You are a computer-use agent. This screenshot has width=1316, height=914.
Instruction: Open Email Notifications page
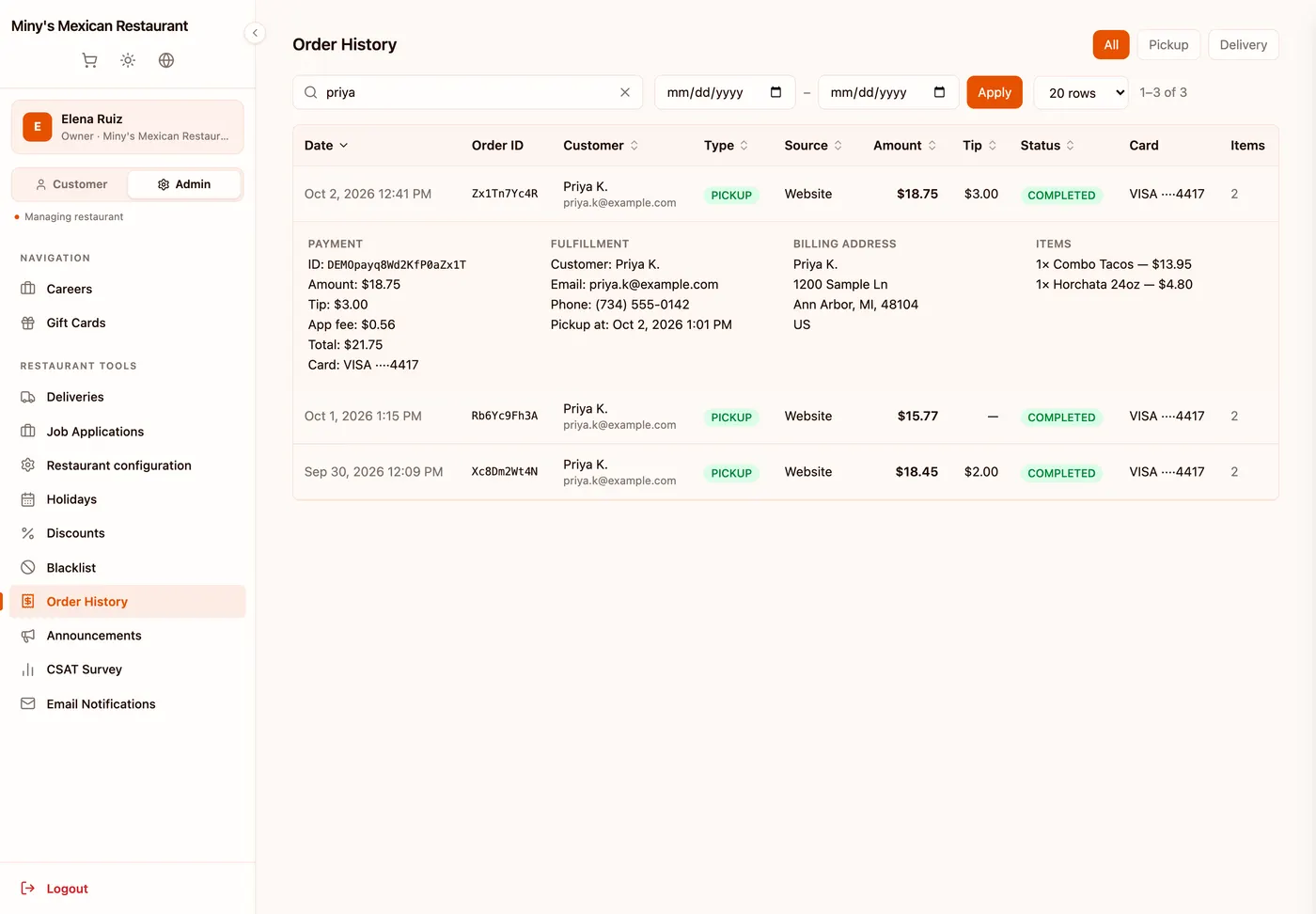tap(128, 704)
